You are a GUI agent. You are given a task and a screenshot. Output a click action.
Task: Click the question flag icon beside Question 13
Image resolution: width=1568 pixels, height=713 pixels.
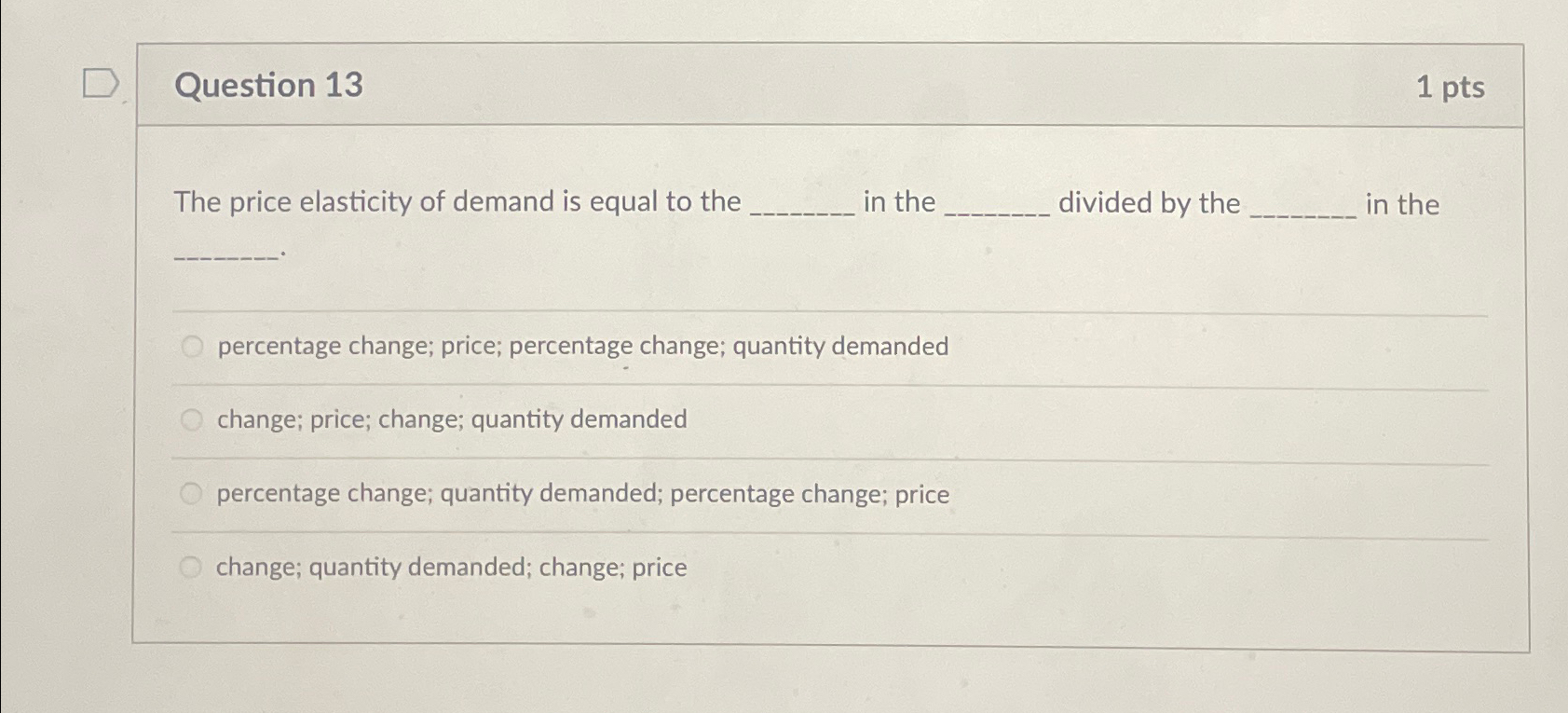100,84
